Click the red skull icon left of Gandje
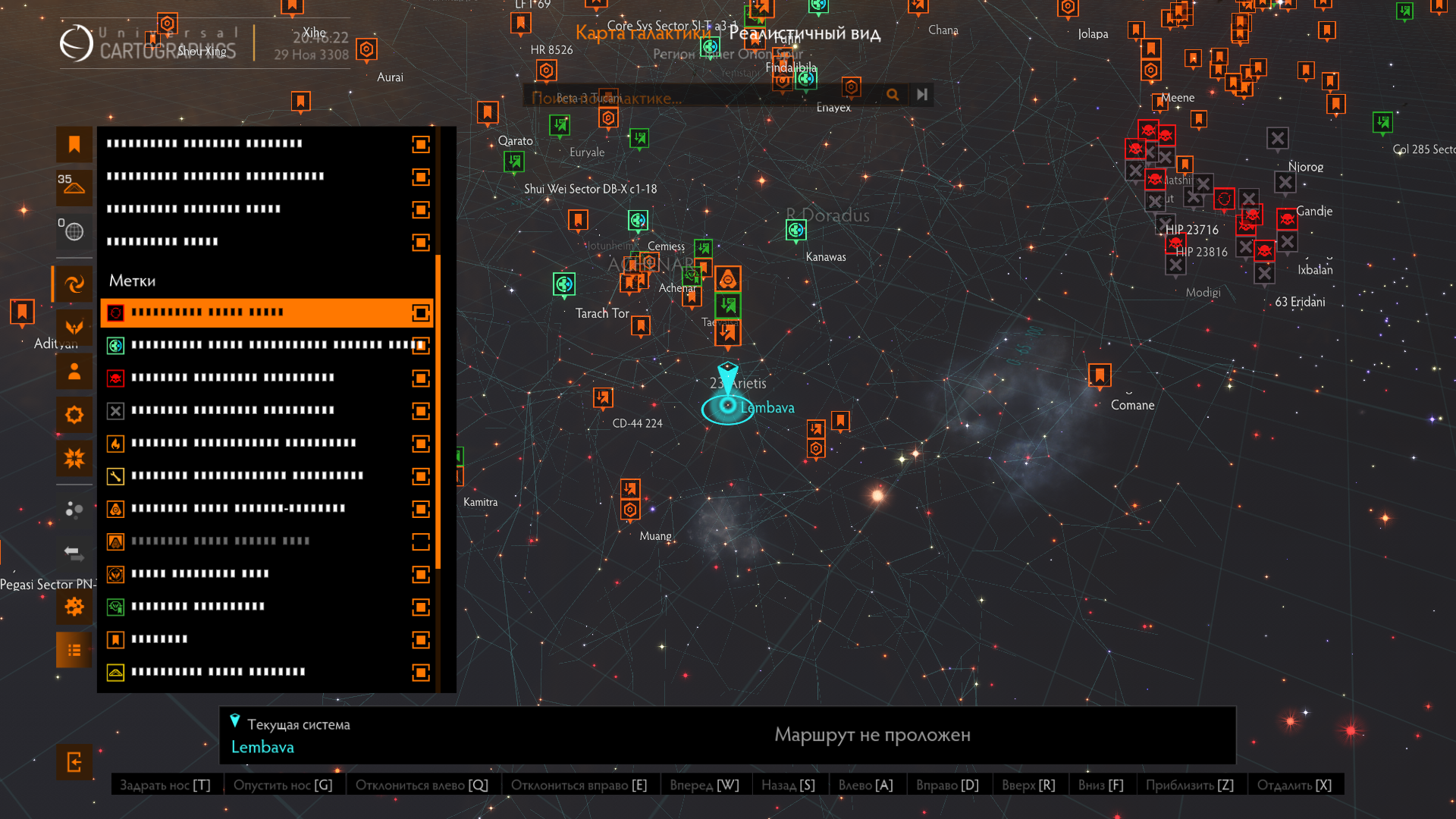 (x=1287, y=219)
